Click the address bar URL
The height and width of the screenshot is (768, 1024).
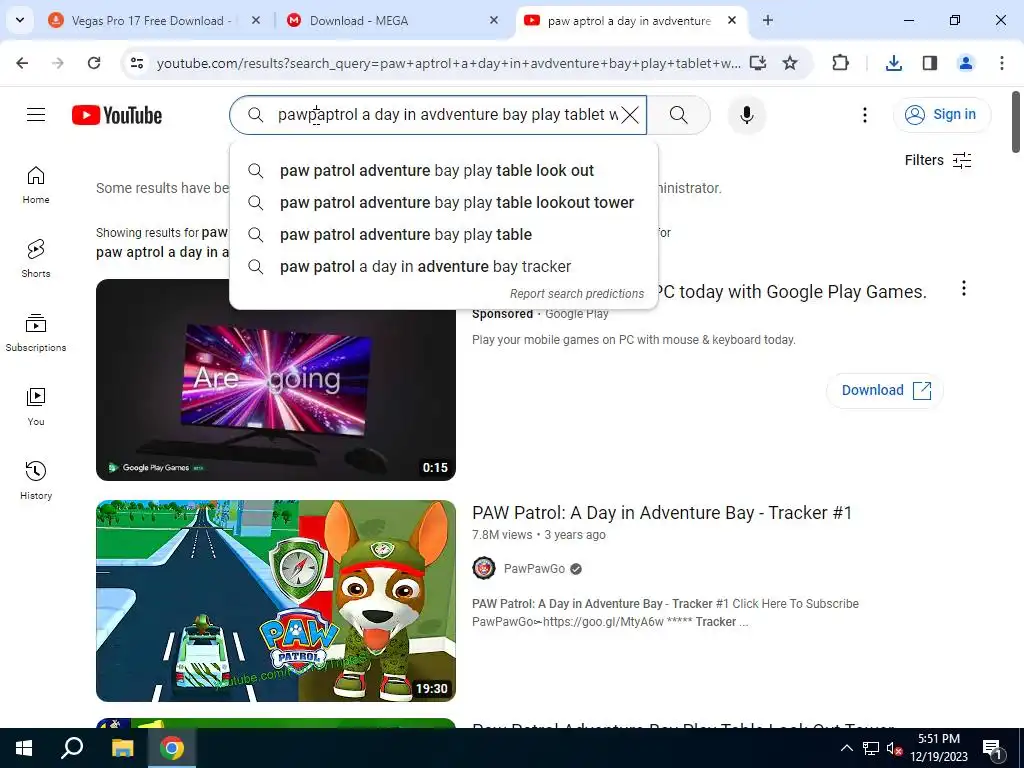click(449, 63)
